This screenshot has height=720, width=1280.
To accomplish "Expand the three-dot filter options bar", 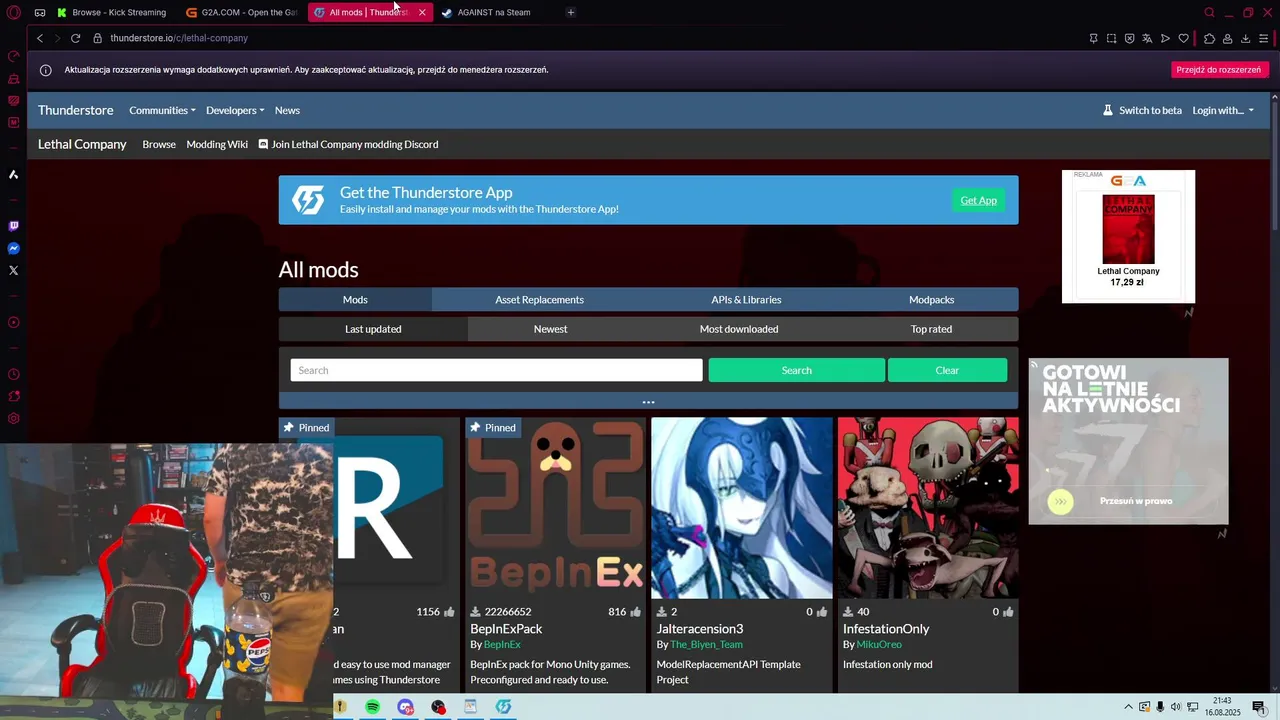I will (648, 402).
